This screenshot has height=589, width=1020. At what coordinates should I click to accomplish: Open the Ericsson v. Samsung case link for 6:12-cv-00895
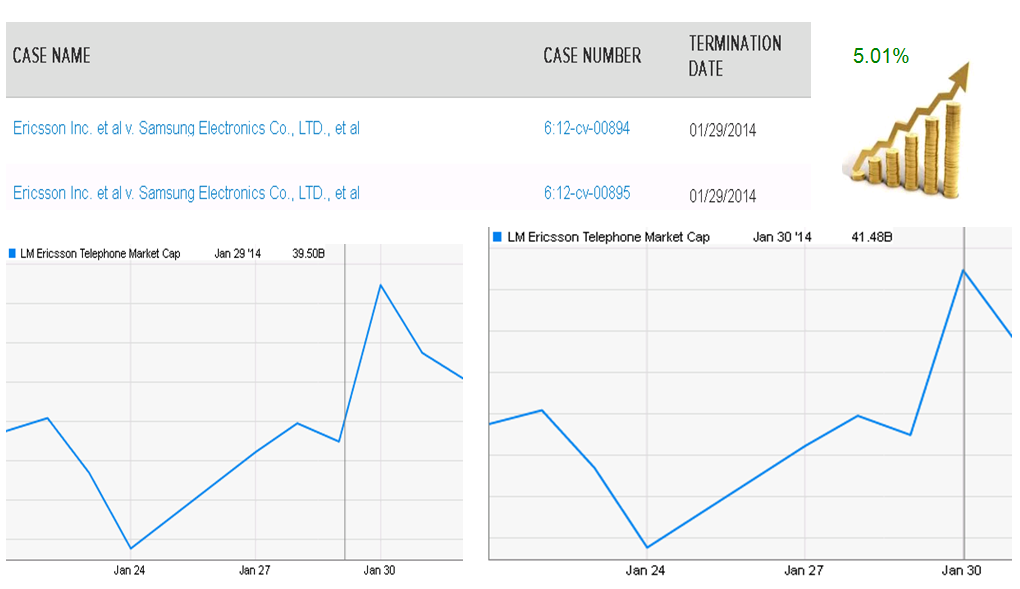coord(186,193)
